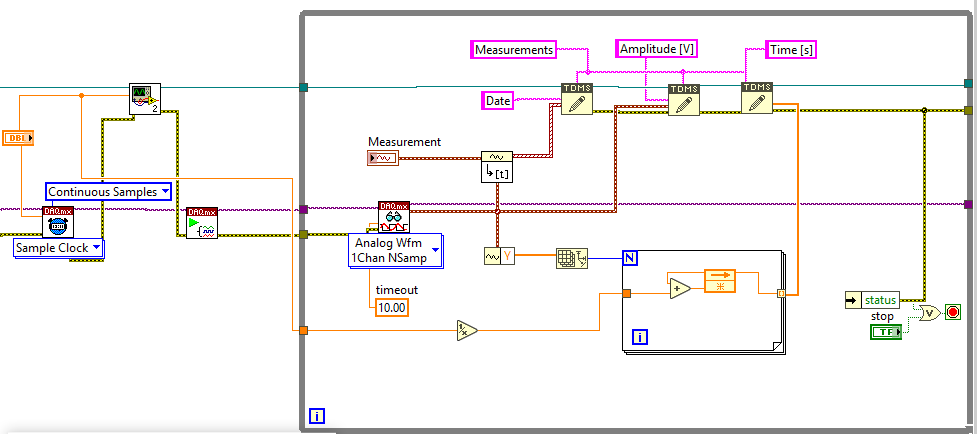
Task: Select the Or gate before stop condition
Action: [931, 313]
